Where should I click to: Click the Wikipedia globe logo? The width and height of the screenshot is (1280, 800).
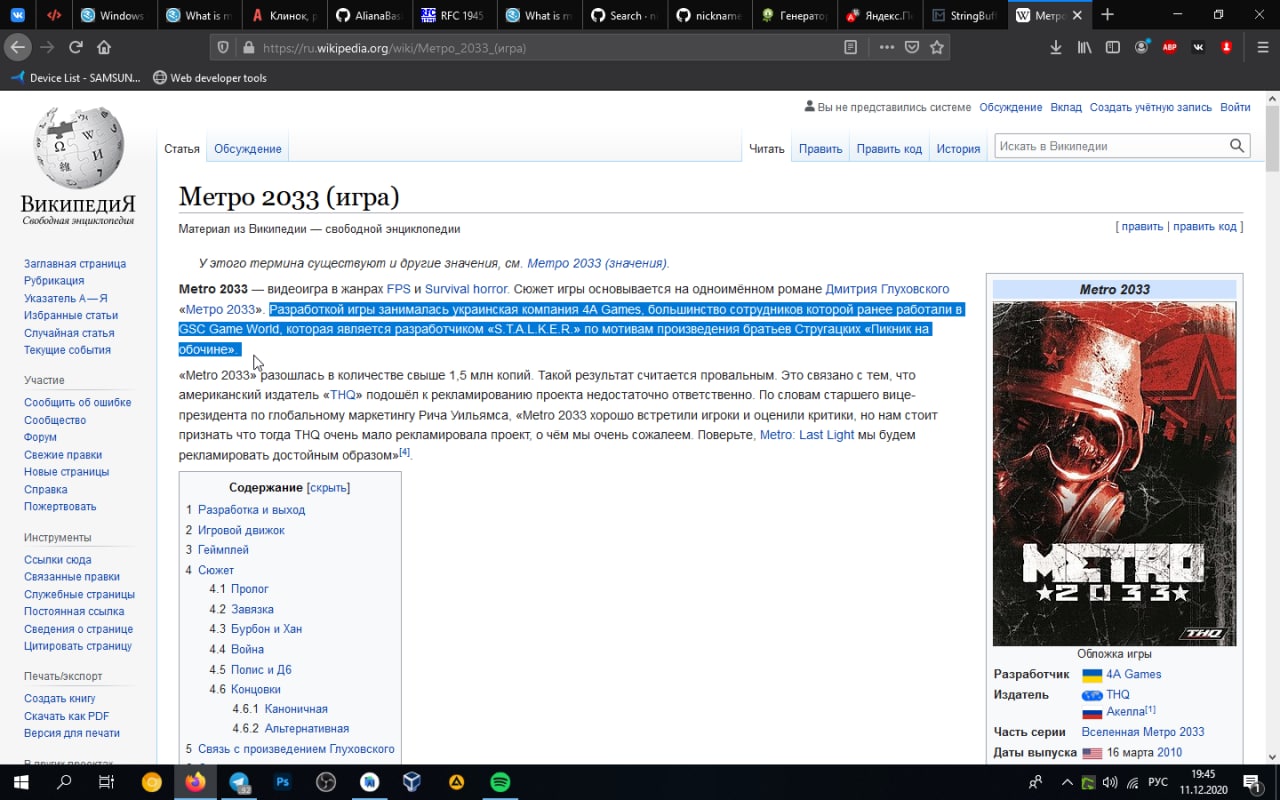(78, 148)
